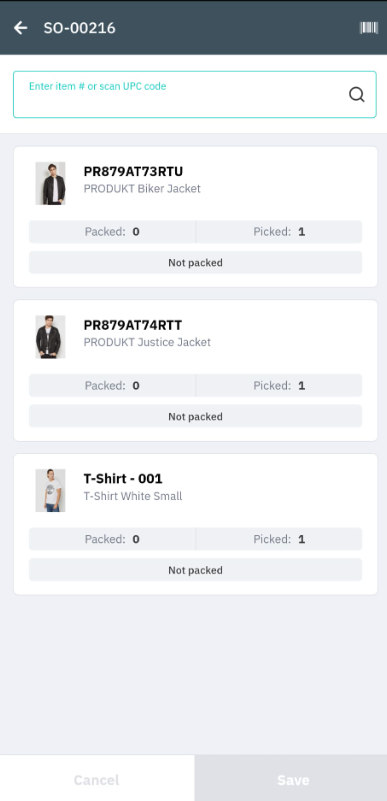This screenshot has height=801, width=387.
Task: Go back using the arrow icon
Action: [20, 28]
